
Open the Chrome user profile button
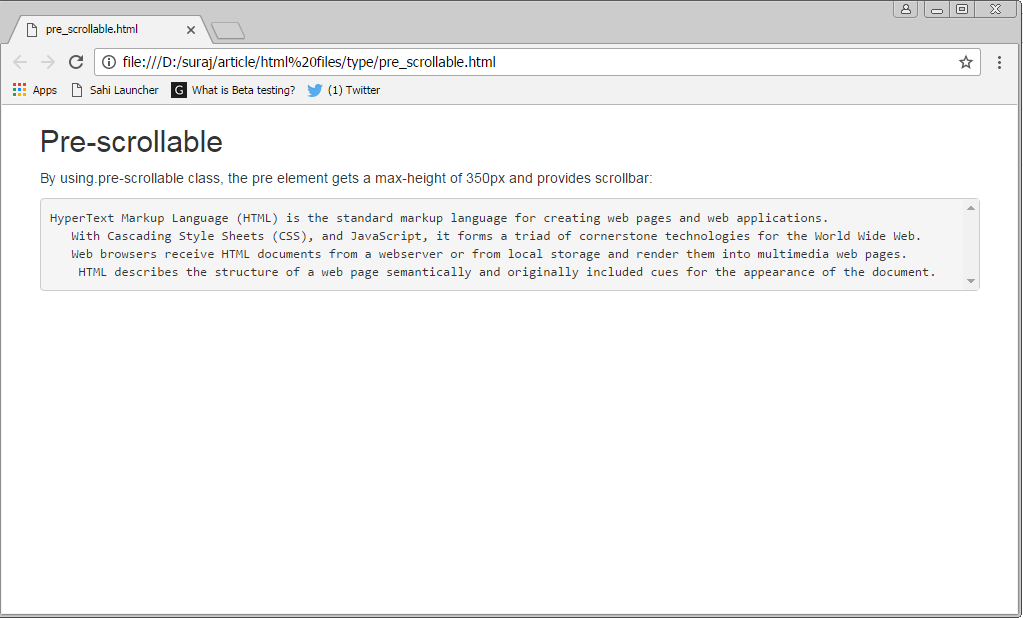pyautogui.click(x=906, y=8)
